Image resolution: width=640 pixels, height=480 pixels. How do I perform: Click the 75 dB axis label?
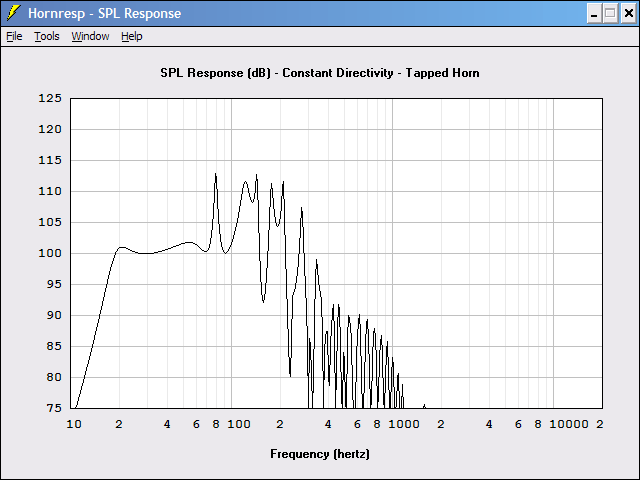click(x=53, y=408)
